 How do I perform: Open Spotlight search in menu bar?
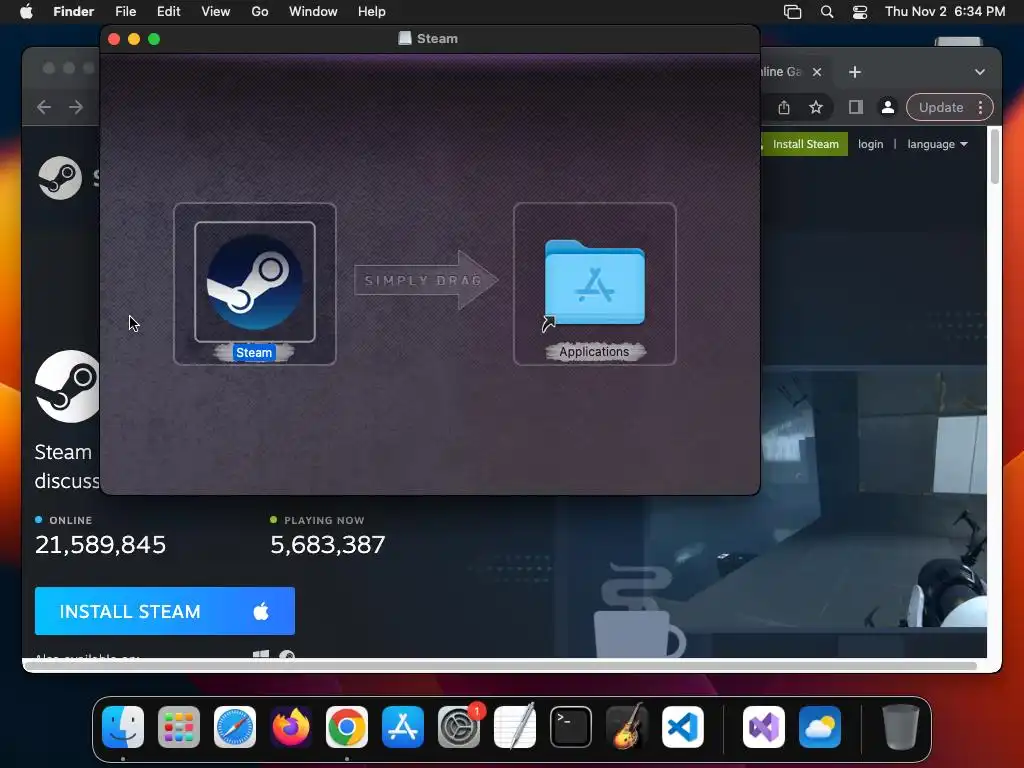pyautogui.click(x=827, y=12)
